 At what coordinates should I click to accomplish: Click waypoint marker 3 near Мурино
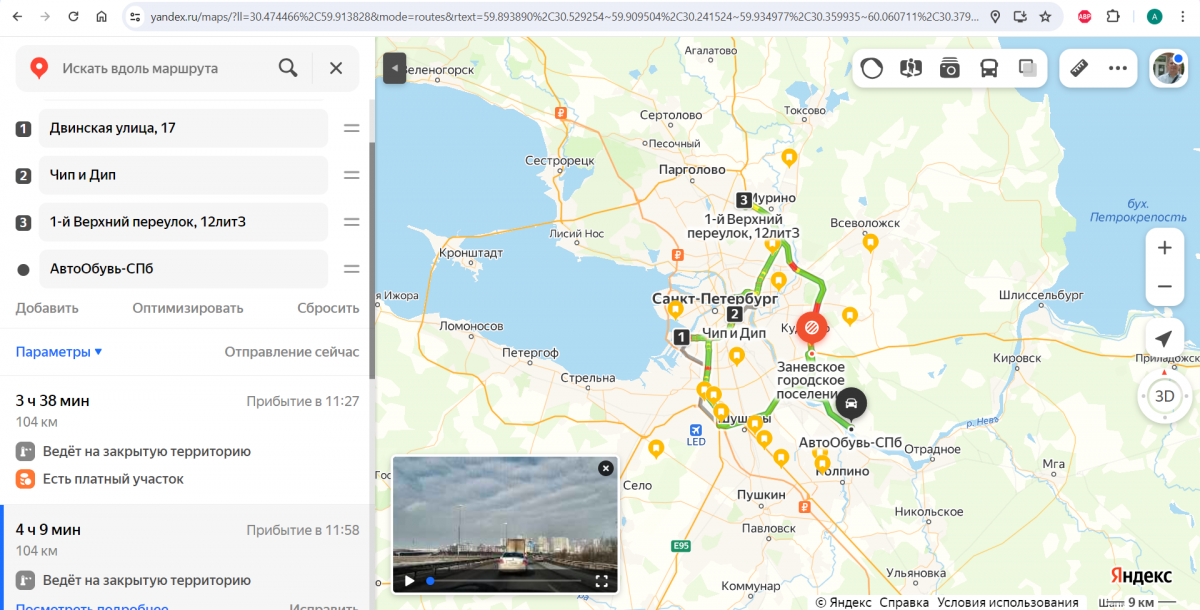pyautogui.click(x=742, y=199)
